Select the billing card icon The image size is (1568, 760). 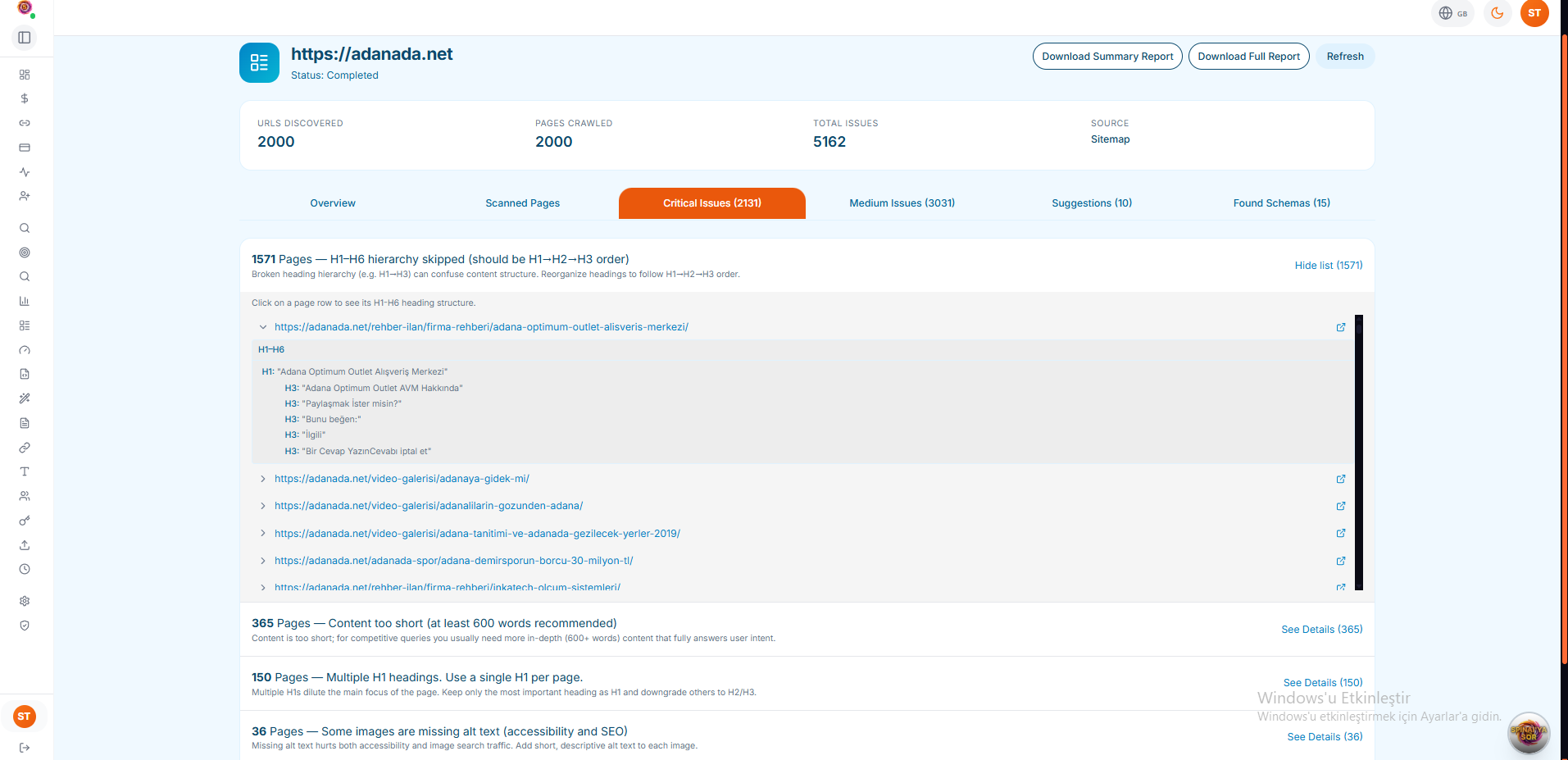pyautogui.click(x=25, y=148)
